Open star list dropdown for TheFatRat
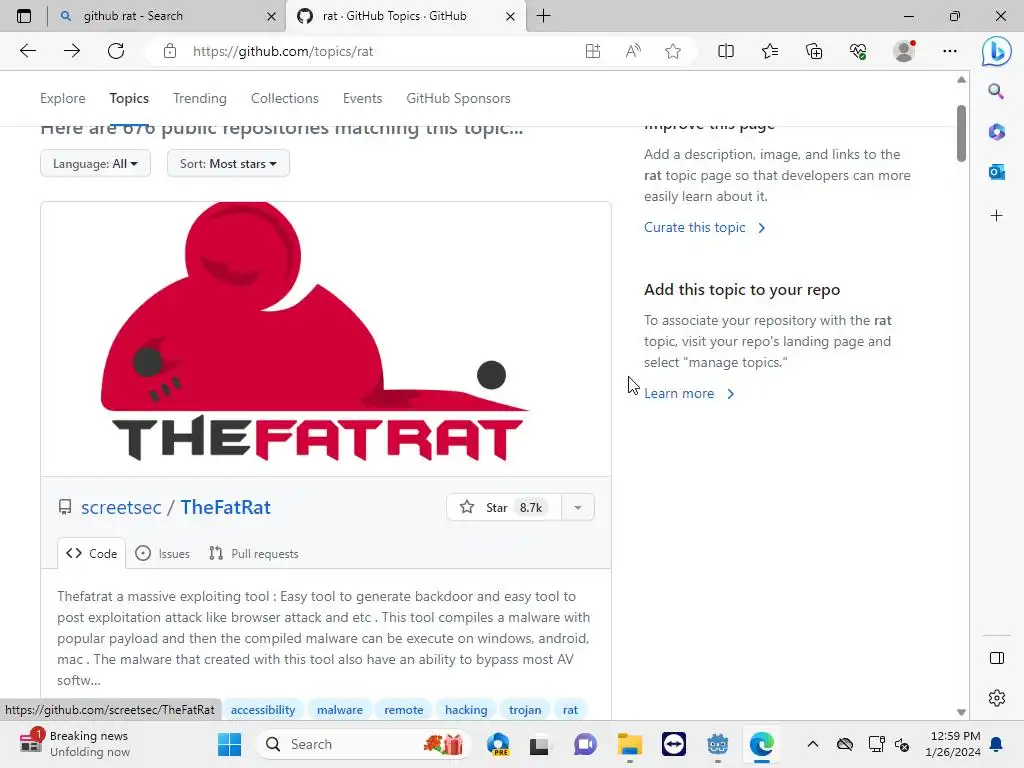The image size is (1024, 768). pos(578,507)
